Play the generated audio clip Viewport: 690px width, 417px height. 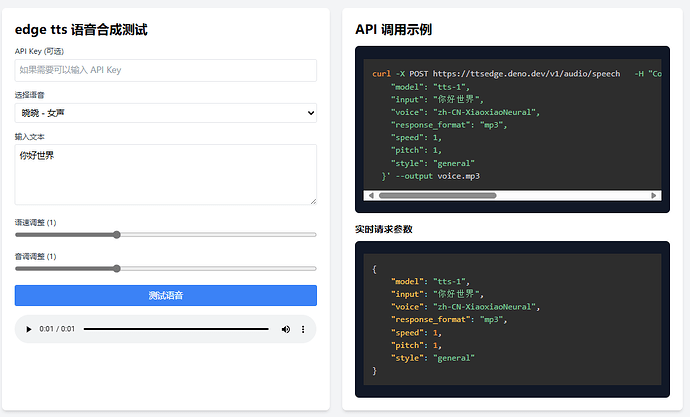tap(29, 329)
